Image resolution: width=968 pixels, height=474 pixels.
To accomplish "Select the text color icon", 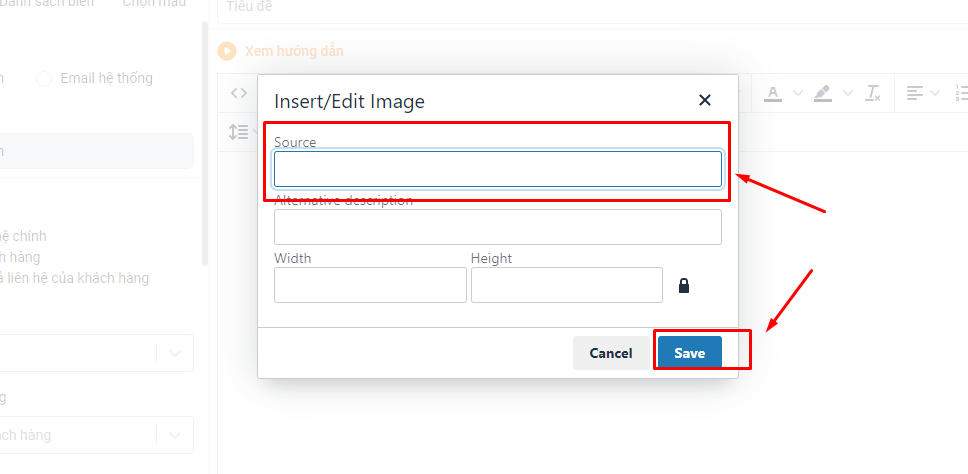I will pos(773,93).
